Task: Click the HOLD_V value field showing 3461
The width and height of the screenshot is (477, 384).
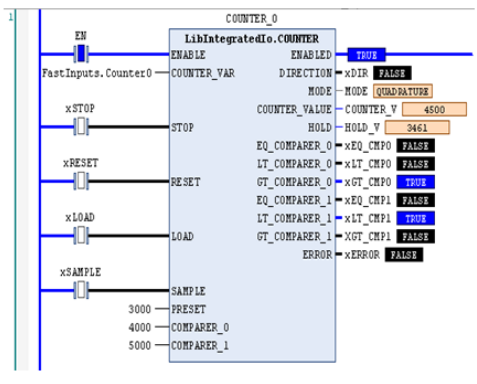Action: (417, 128)
